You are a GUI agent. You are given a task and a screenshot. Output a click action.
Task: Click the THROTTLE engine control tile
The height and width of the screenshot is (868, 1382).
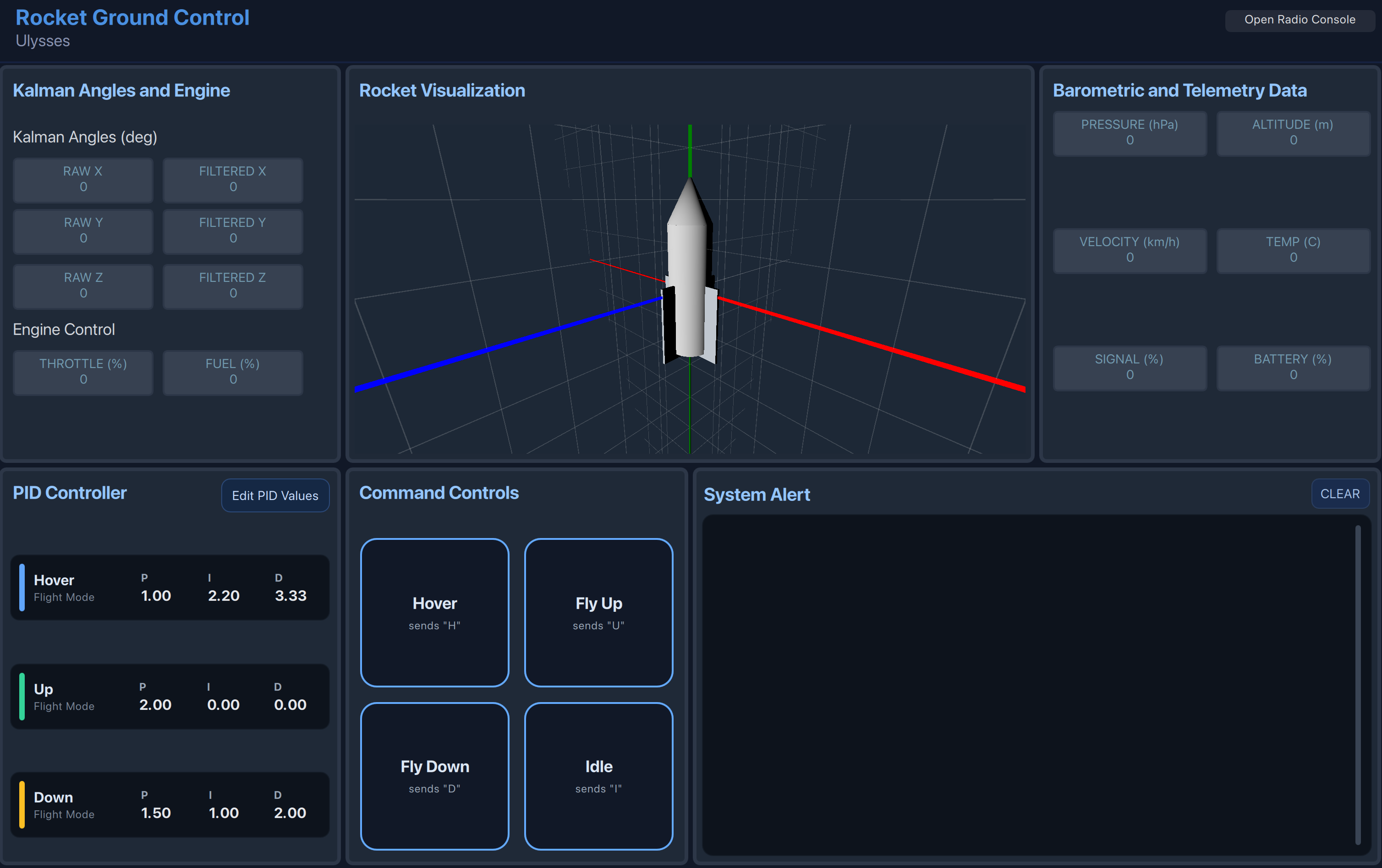[x=82, y=372]
